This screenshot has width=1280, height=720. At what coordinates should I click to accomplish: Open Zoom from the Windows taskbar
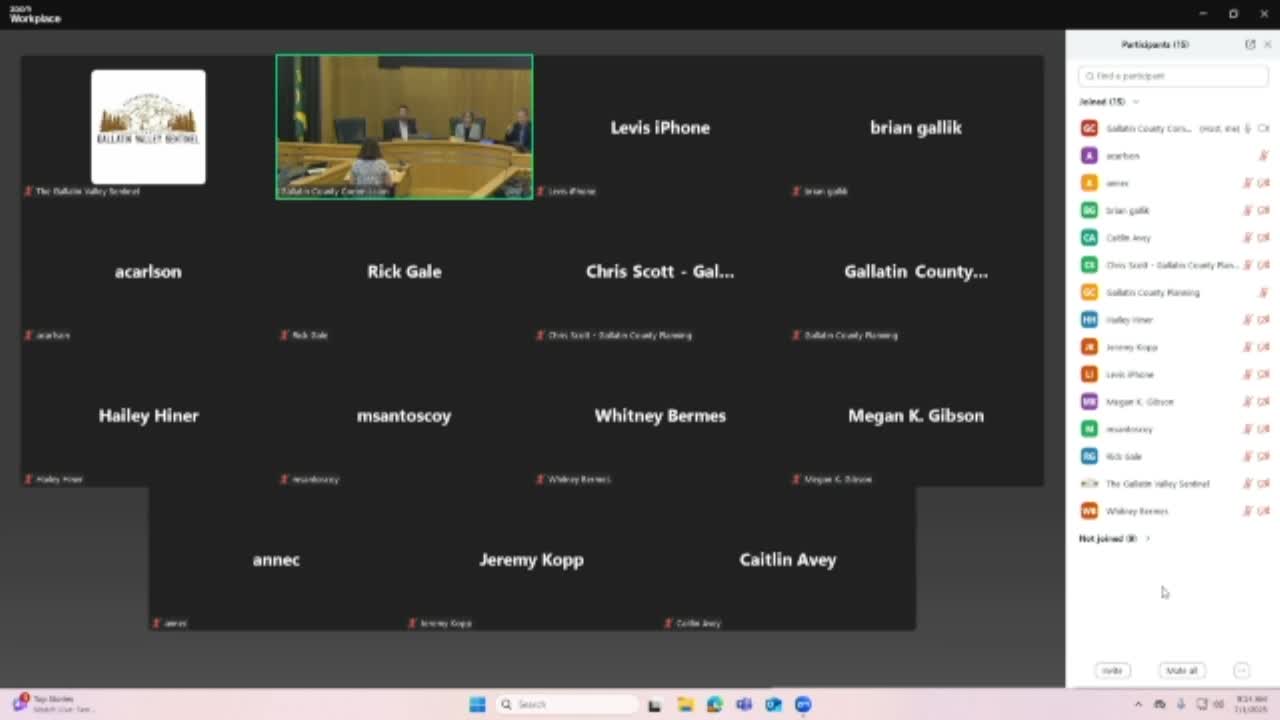[x=803, y=705]
